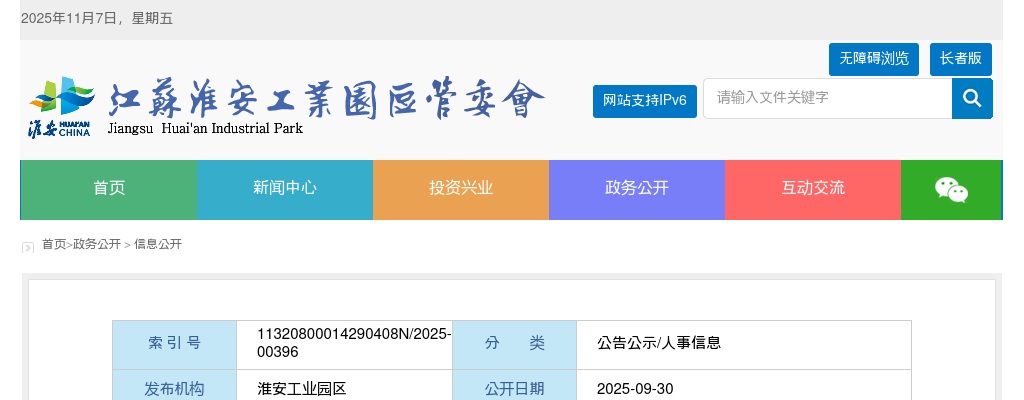Click the 公告公示/人事信息 category value
The image size is (1024, 400).
pyautogui.click(x=658, y=343)
